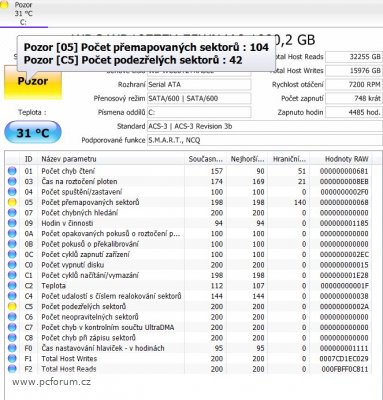Click RAW value 000000001E28
This screenshot has width=383, height=400.
coord(344,275)
